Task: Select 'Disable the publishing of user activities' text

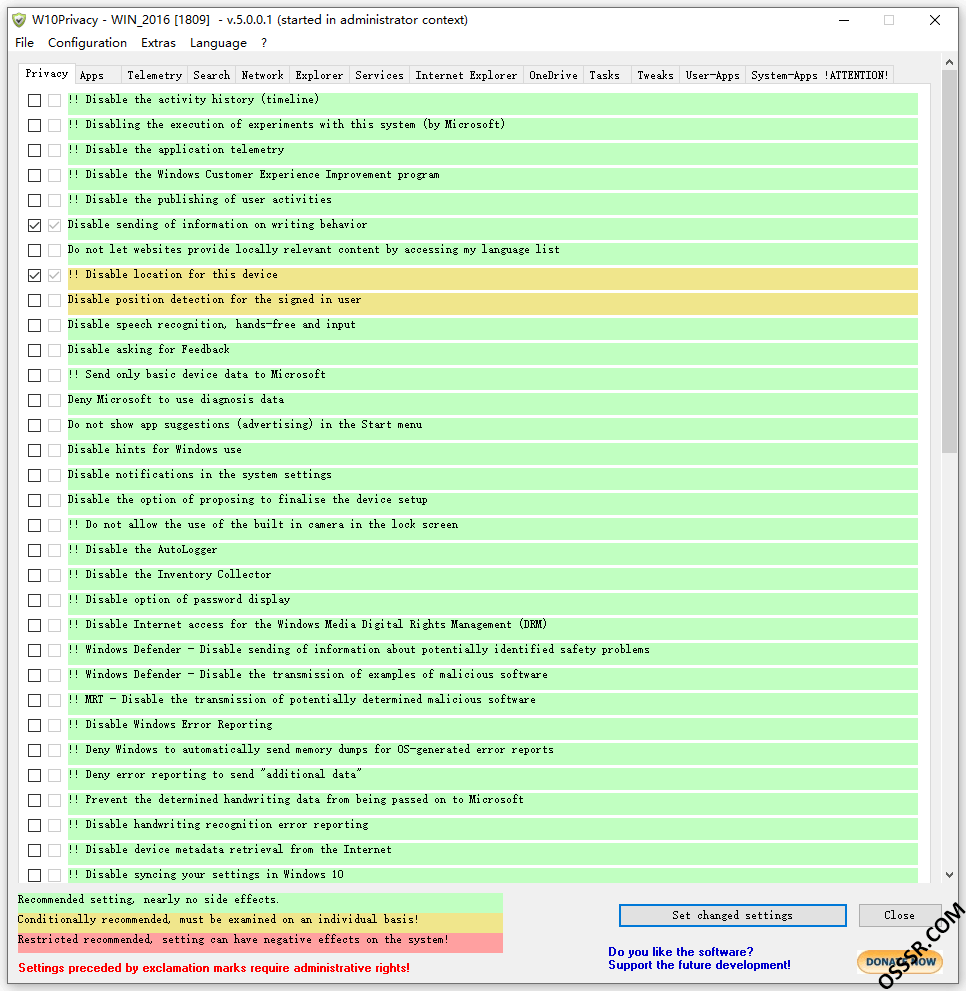Action: pos(200,200)
